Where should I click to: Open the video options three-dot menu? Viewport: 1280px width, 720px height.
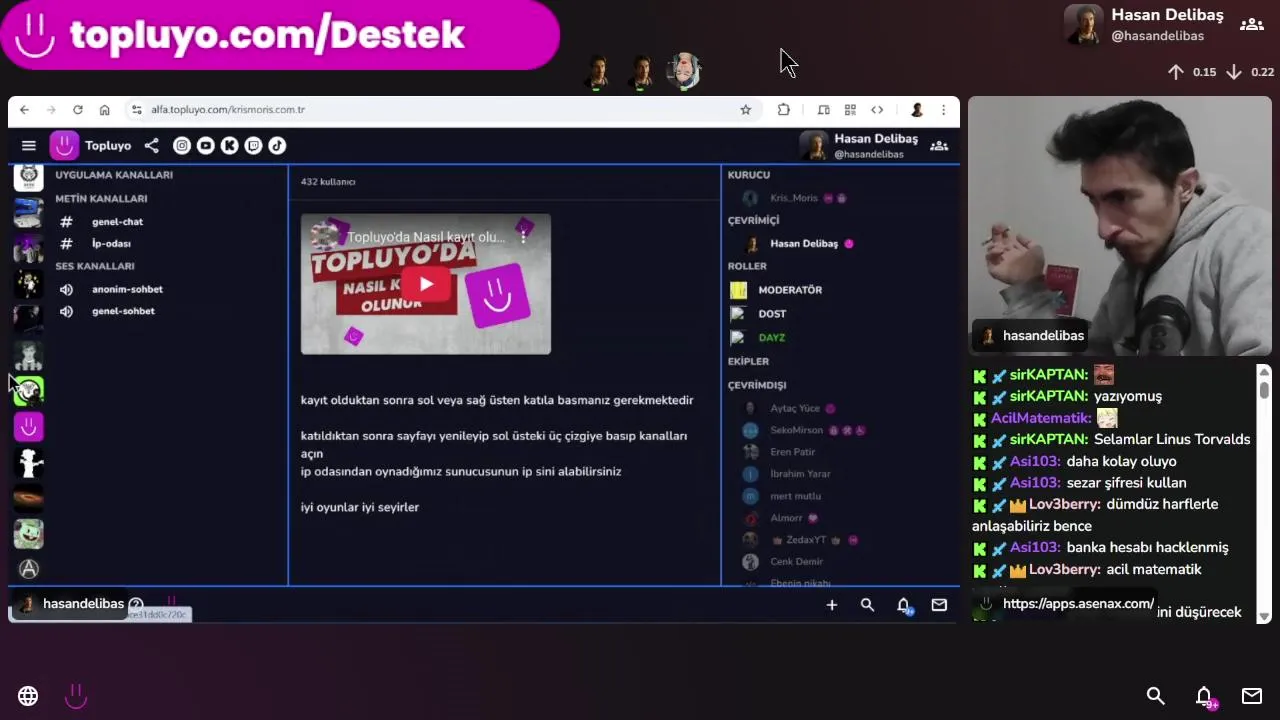[523, 237]
